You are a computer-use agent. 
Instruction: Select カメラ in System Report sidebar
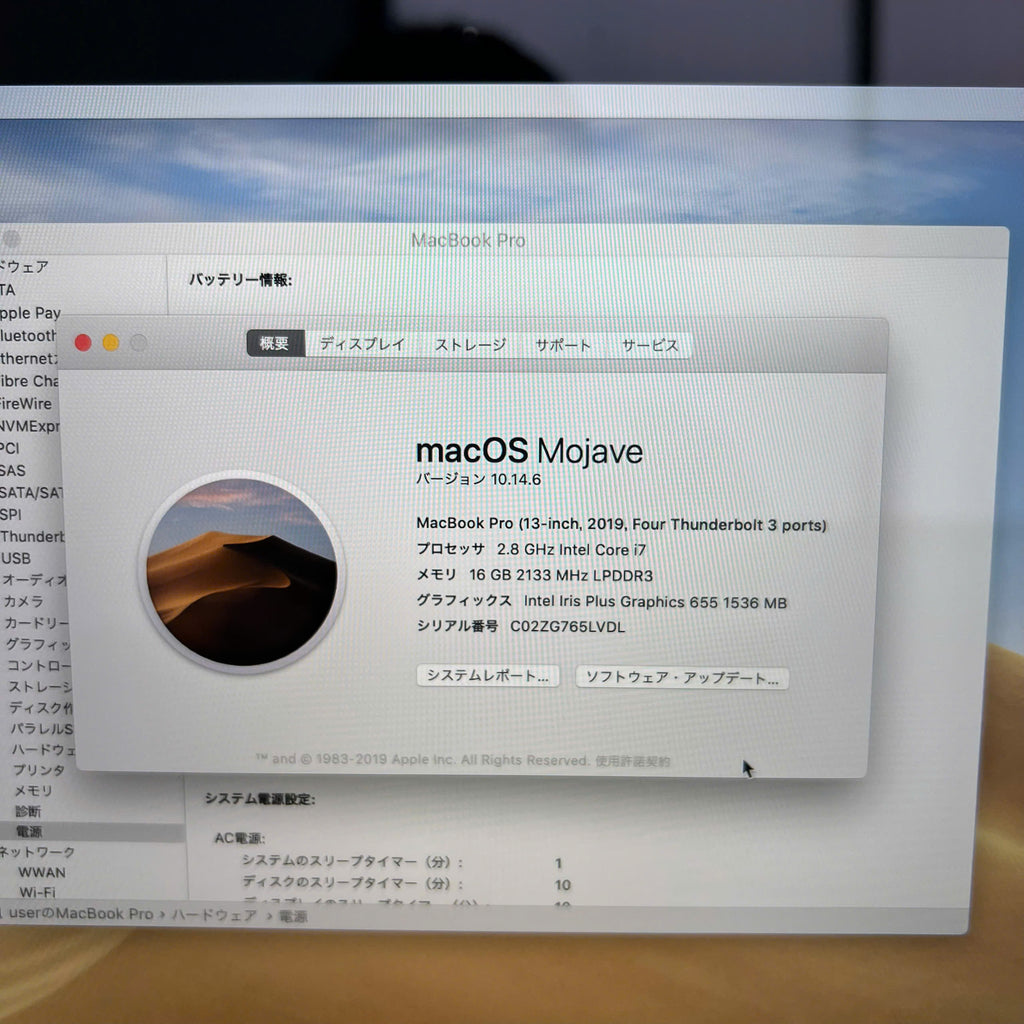click(24, 601)
